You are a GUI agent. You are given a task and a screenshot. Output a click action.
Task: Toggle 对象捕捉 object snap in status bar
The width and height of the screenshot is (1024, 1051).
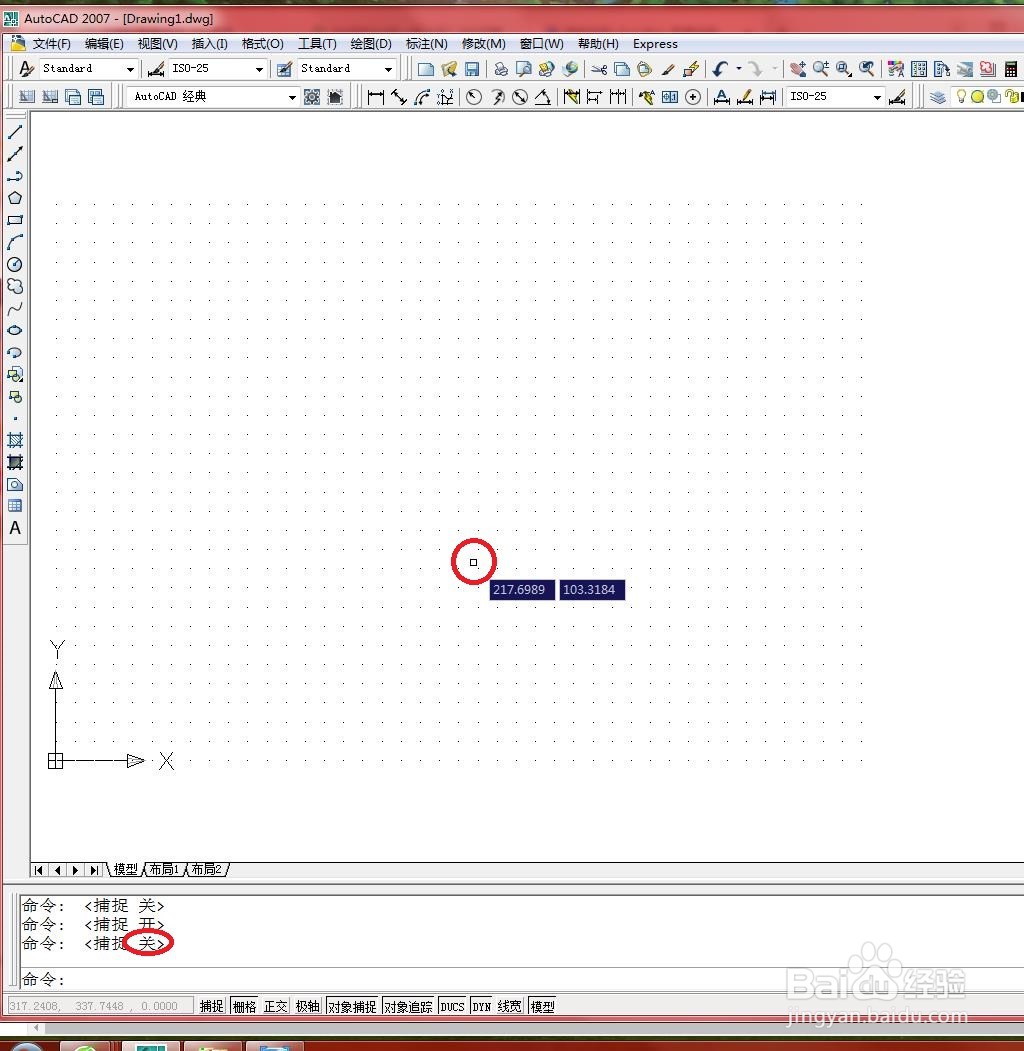click(352, 1006)
